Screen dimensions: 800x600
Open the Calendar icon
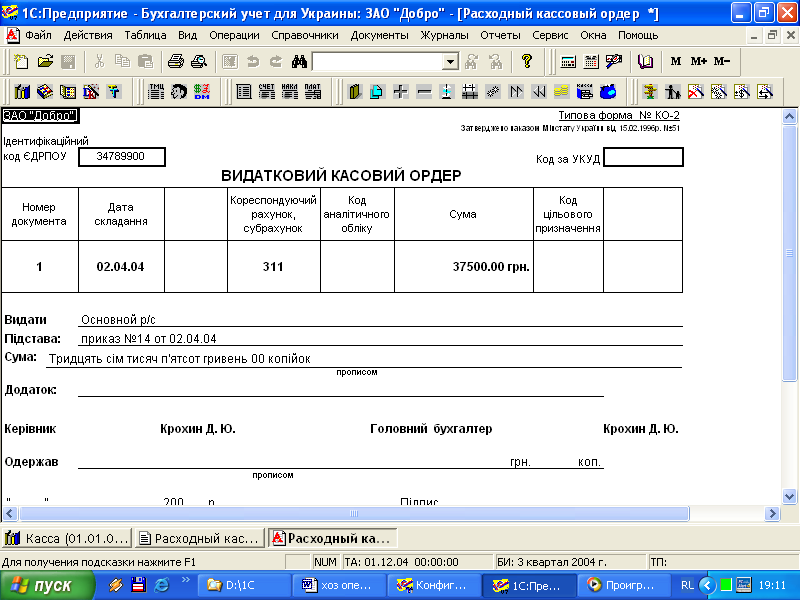(591, 62)
